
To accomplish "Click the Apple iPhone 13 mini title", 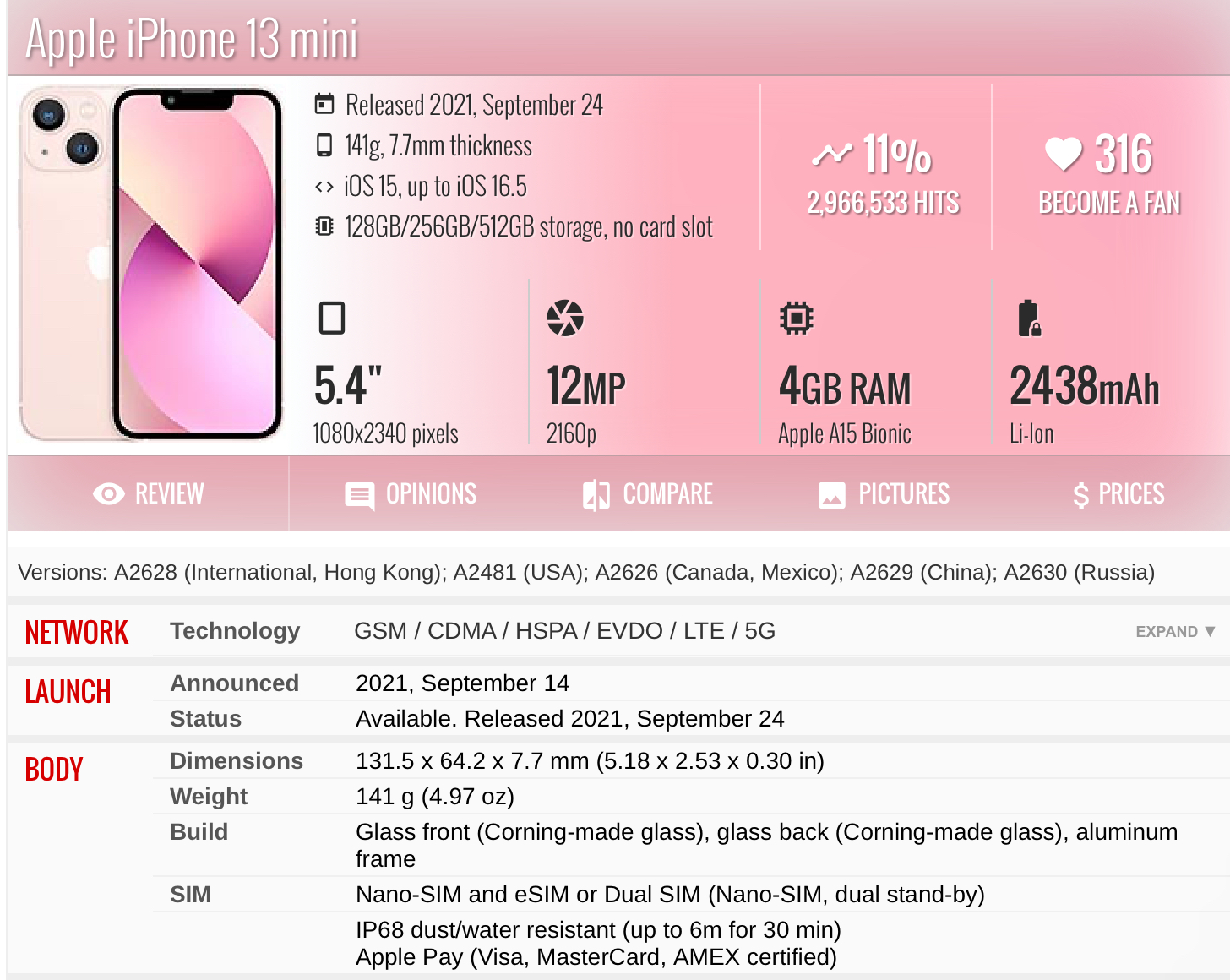I will (192, 39).
